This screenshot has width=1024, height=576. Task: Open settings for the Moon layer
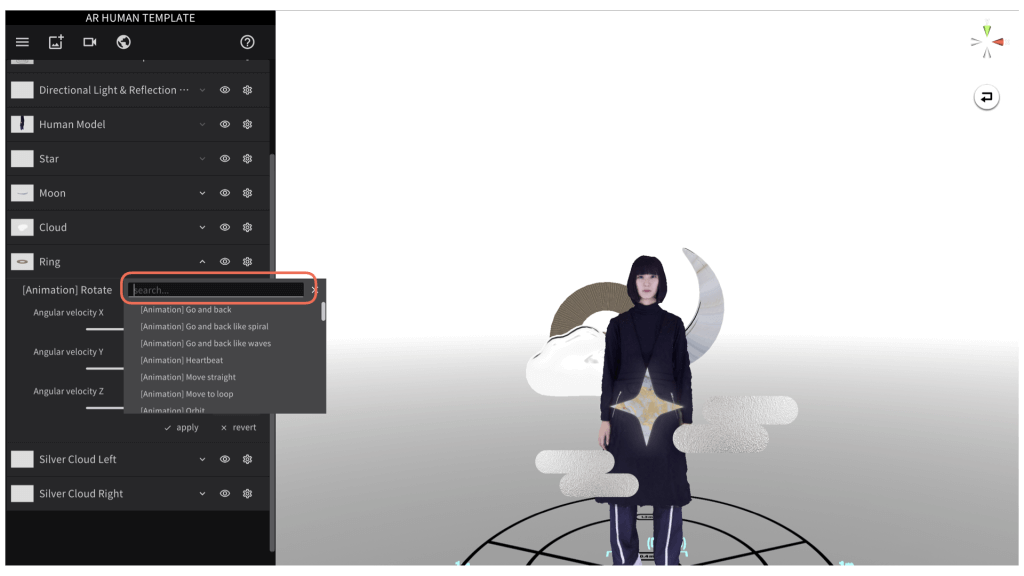(x=247, y=192)
